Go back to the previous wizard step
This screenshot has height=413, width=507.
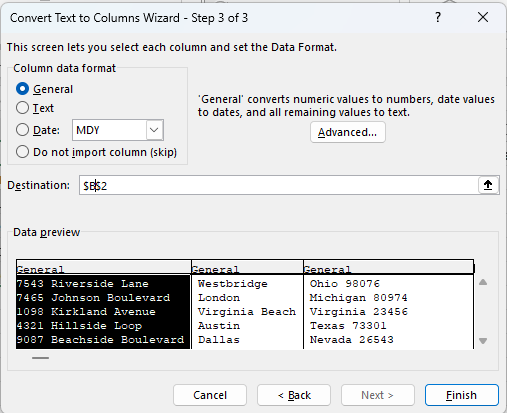pyautogui.click(x=294, y=395)
